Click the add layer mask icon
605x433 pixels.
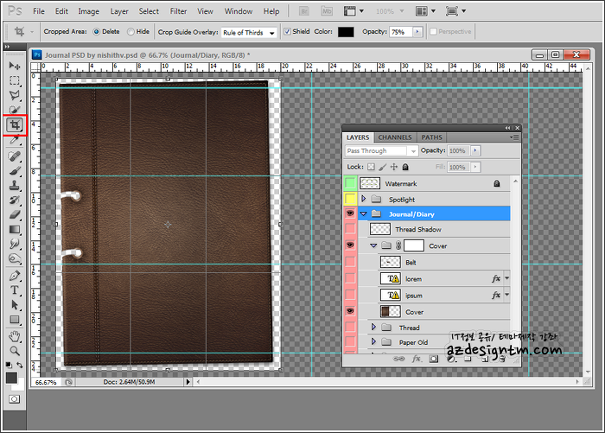[x=434, y=359]
